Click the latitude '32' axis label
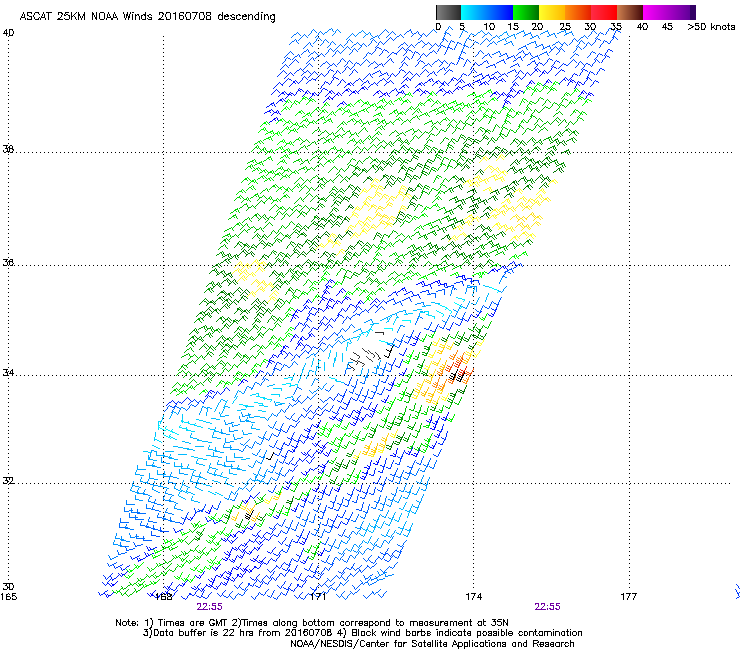The height and width of the screenshot is (650, 740). coord(8,481)
